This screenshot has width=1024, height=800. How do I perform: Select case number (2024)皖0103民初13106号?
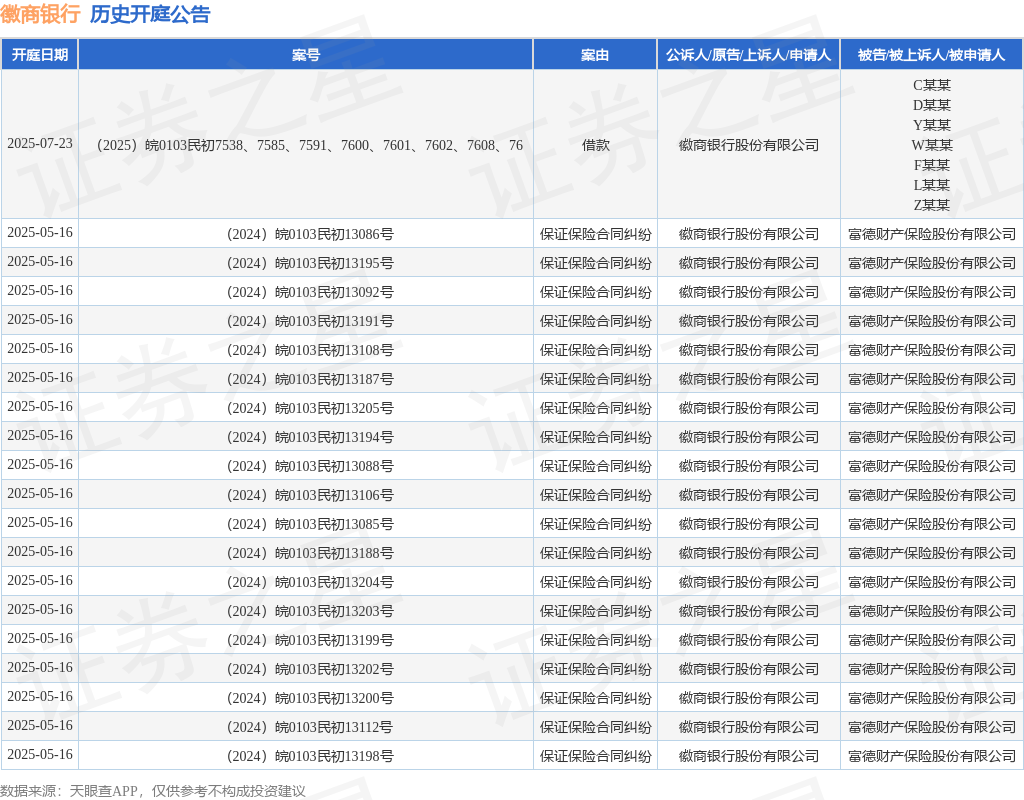pyautogui.click(x=310, y=496)
